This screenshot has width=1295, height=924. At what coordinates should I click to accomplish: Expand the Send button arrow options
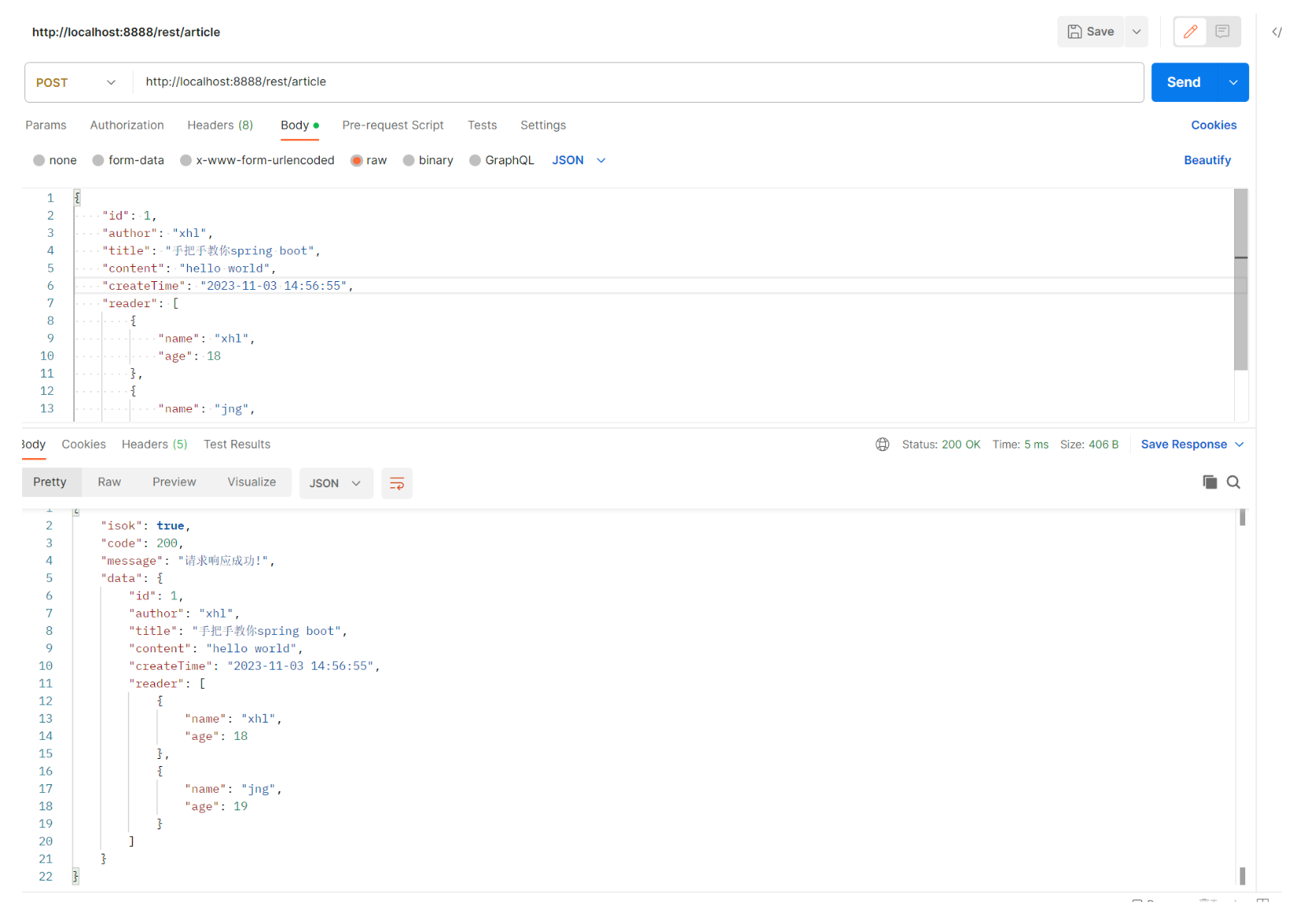[1233, 83]
